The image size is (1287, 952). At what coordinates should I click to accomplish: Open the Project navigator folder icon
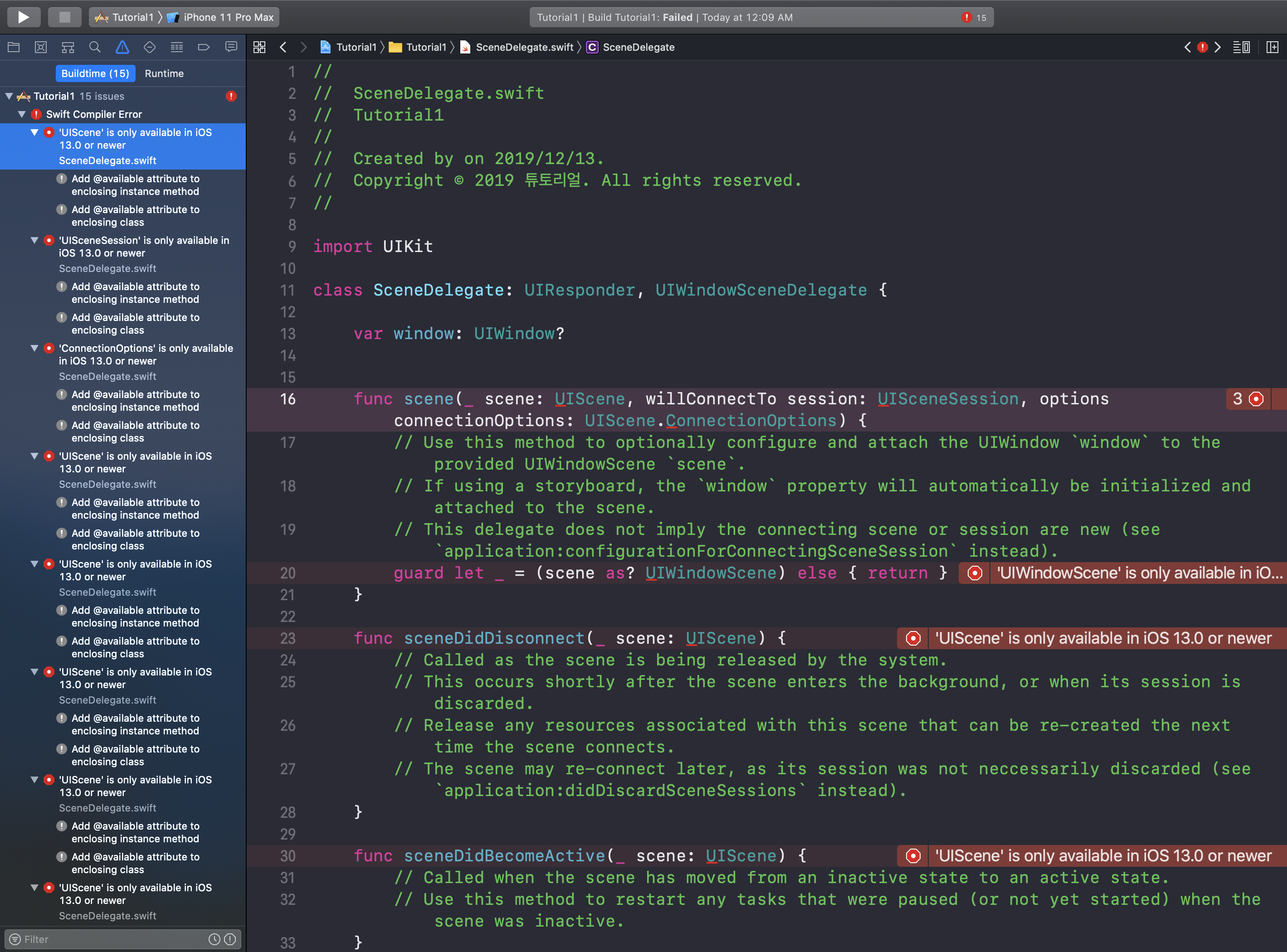[x=13, y=47]
